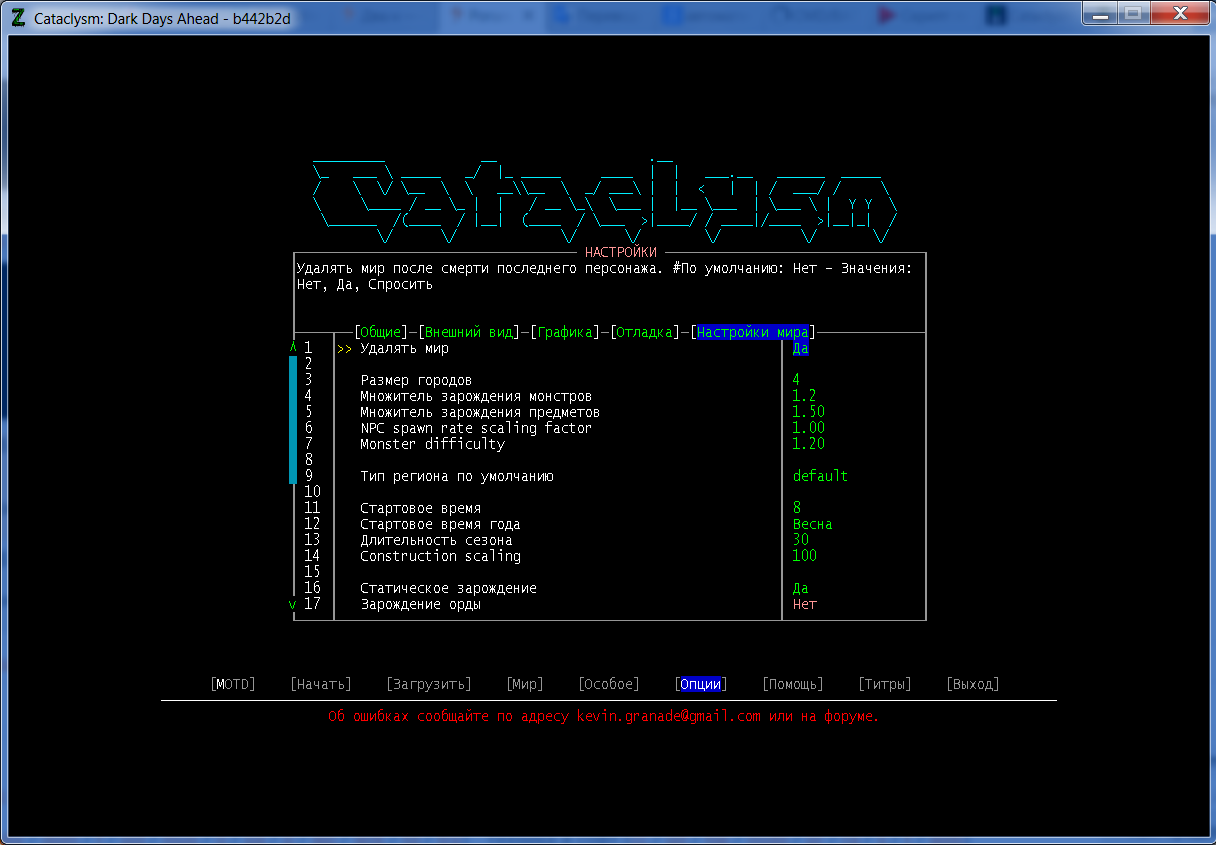Switch to the Внешний вид tab

[469, 332]
